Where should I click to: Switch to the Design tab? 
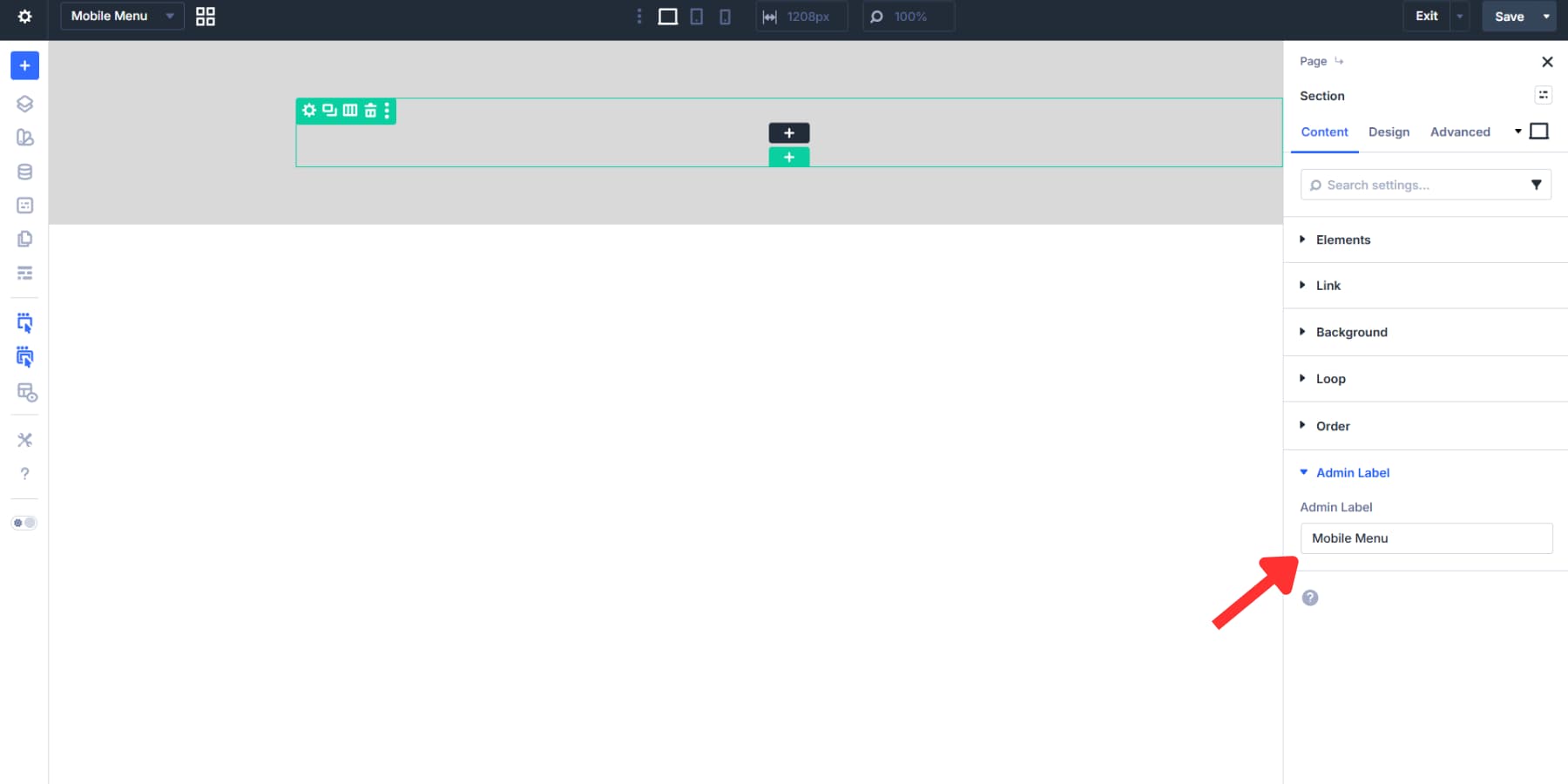click(1389, 132)
